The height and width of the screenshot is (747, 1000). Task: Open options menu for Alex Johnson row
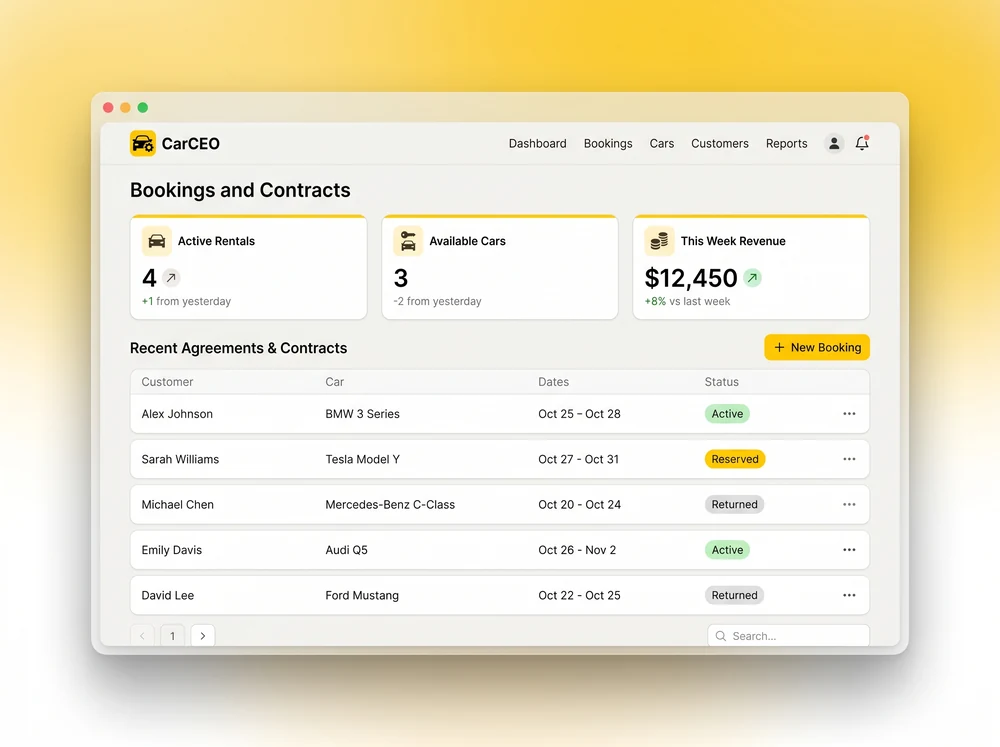tap(849, 414)
